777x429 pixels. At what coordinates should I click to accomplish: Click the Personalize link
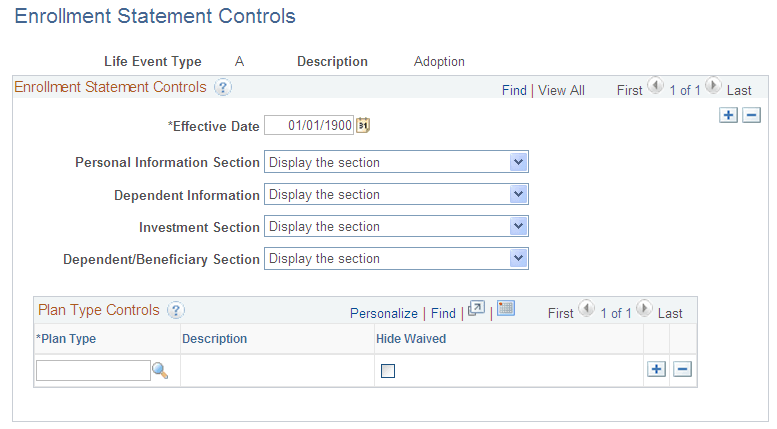384,313
